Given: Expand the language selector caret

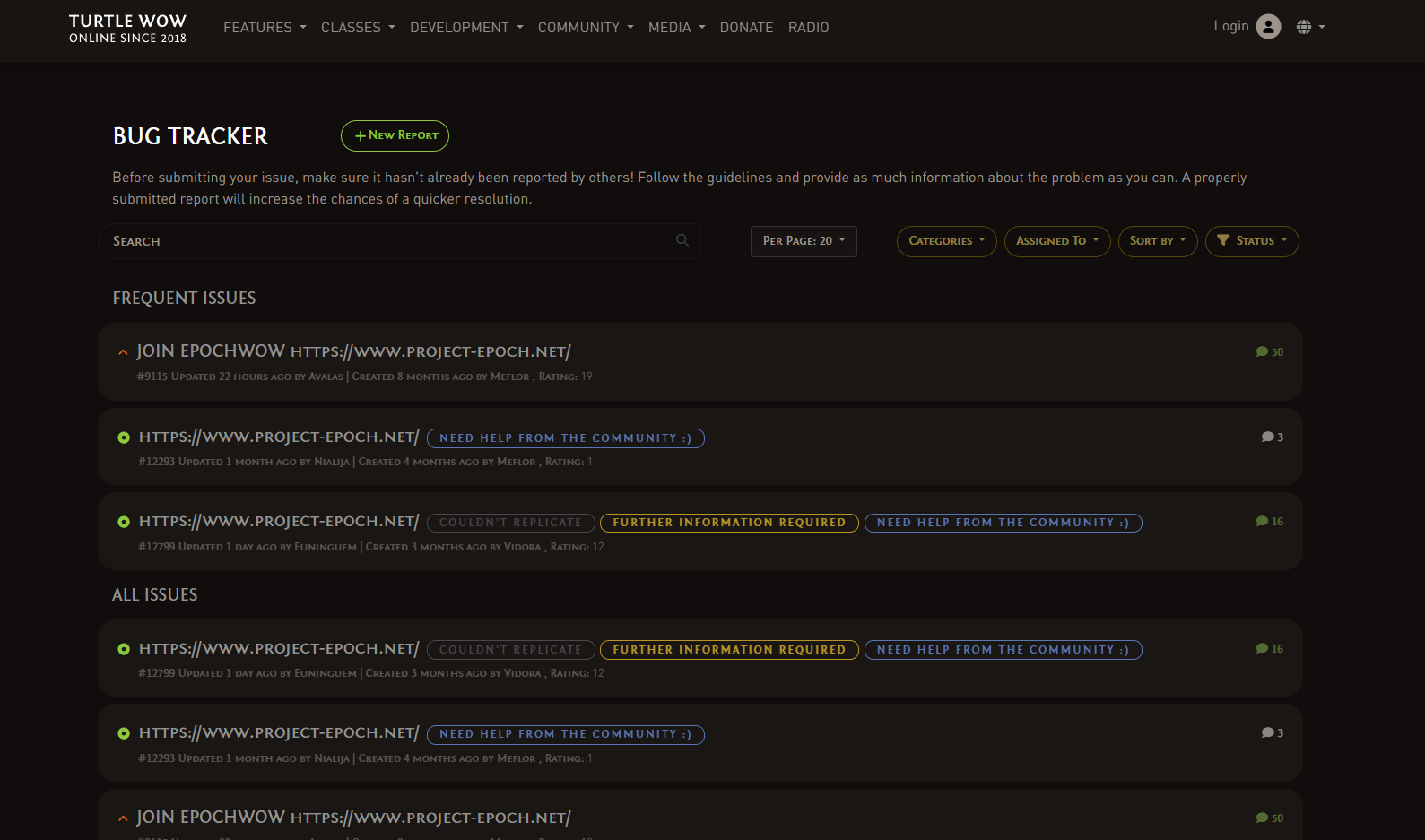Looking at the screenshot, I should pos(1322,27).
